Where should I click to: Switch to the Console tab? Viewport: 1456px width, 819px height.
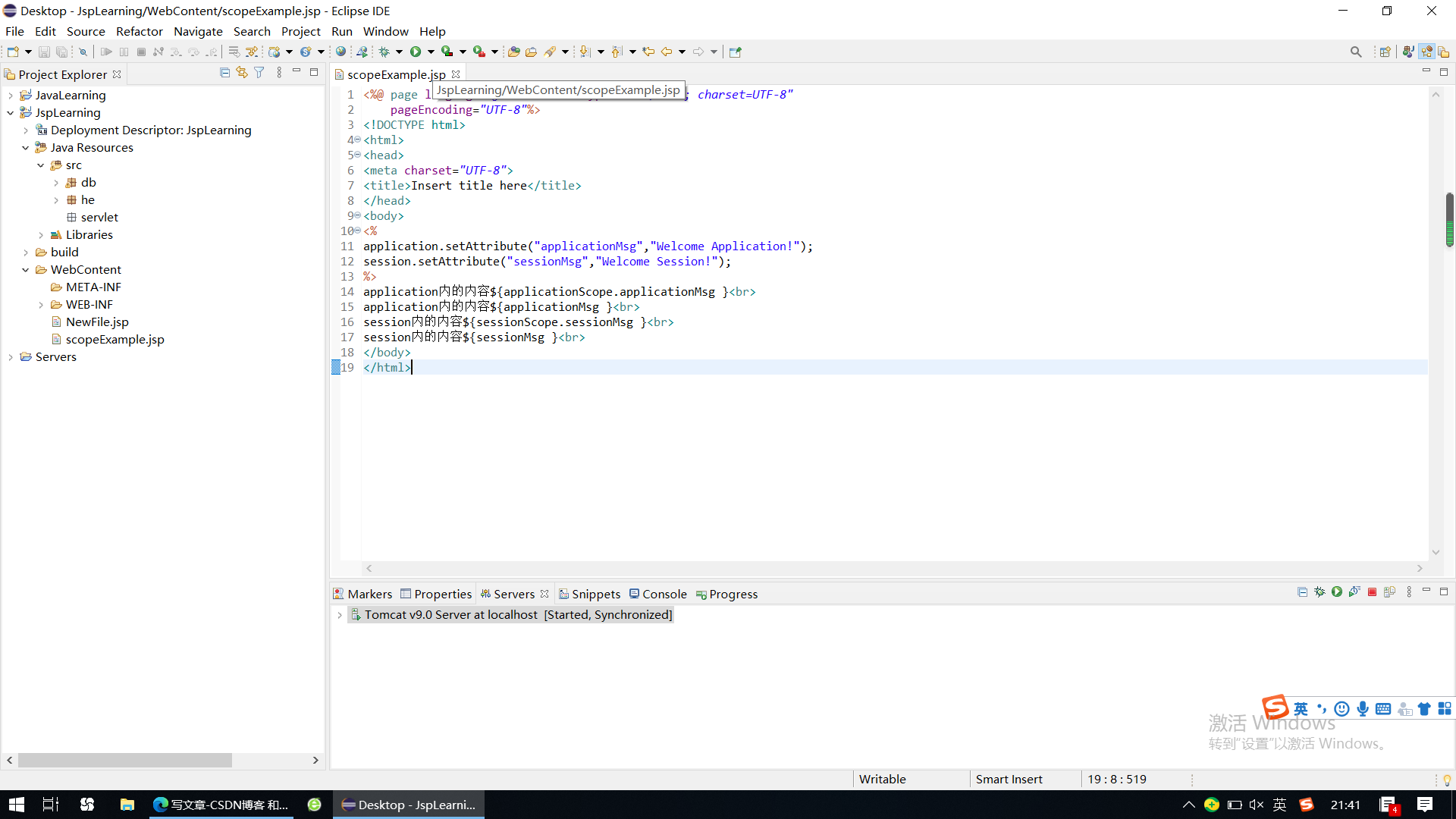(664, 594)
